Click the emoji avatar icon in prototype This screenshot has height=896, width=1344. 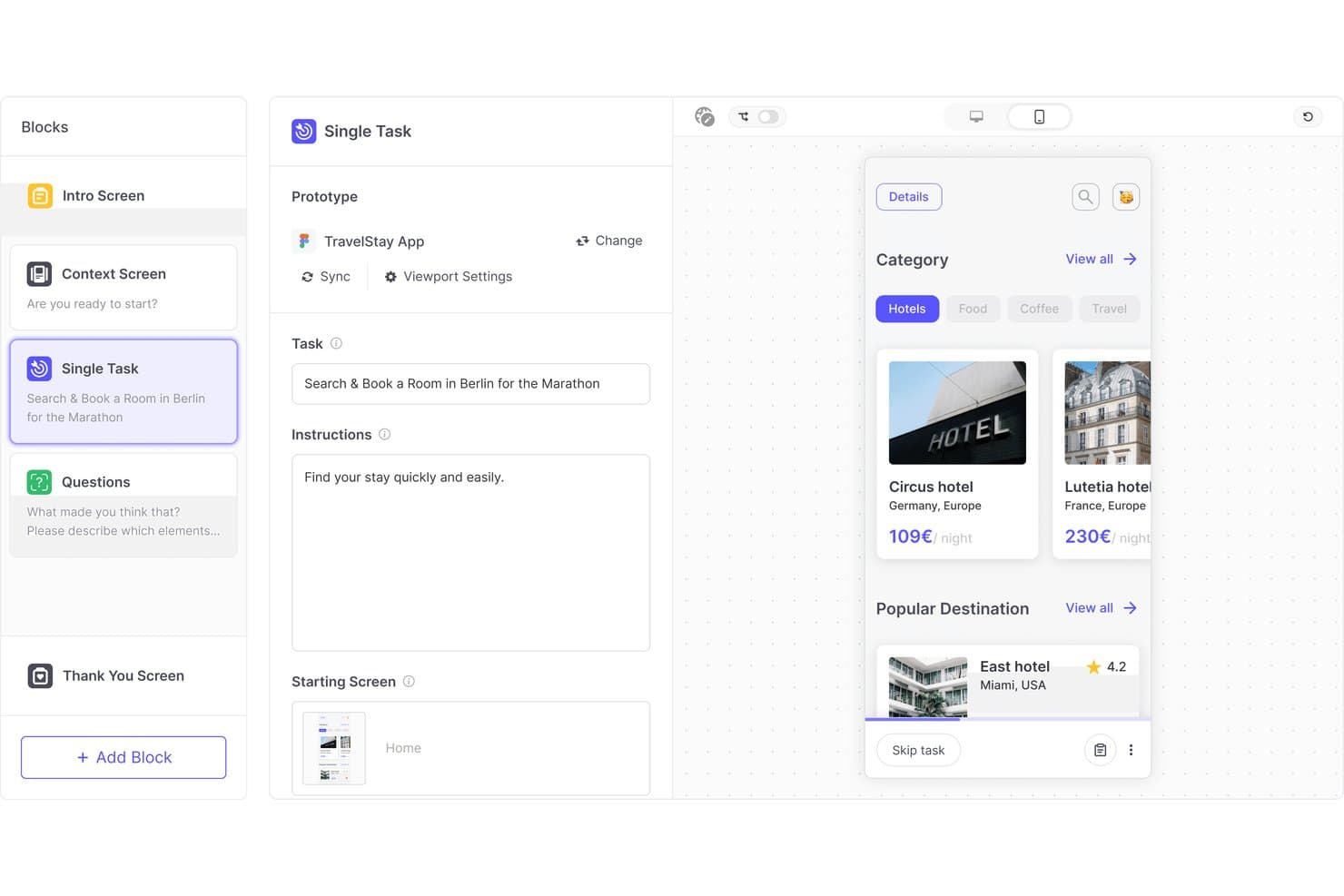pos(1126,197)
